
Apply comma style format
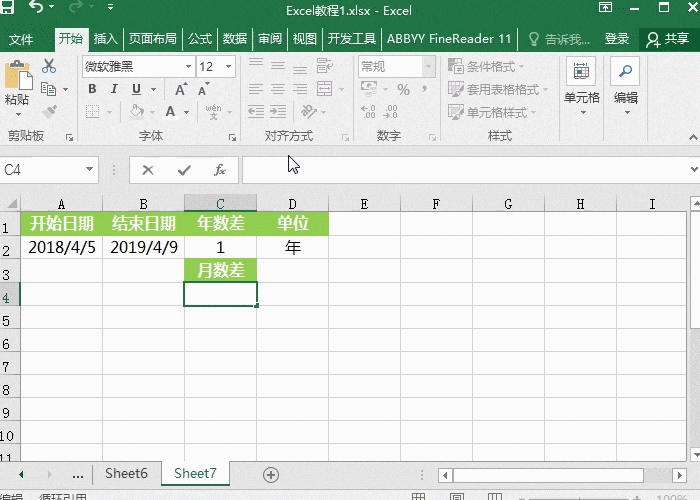424,89
